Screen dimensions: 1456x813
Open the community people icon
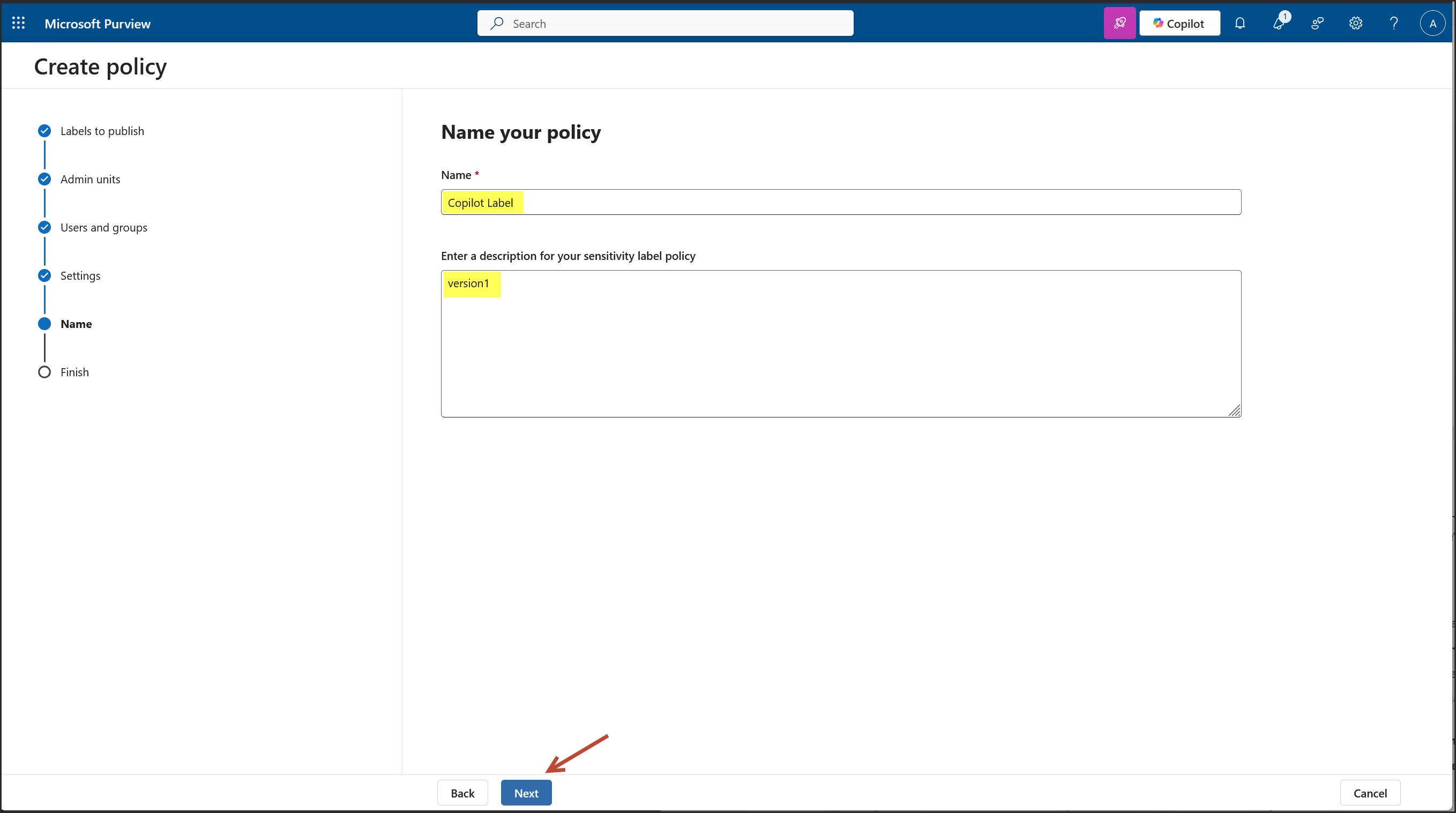1317,23
